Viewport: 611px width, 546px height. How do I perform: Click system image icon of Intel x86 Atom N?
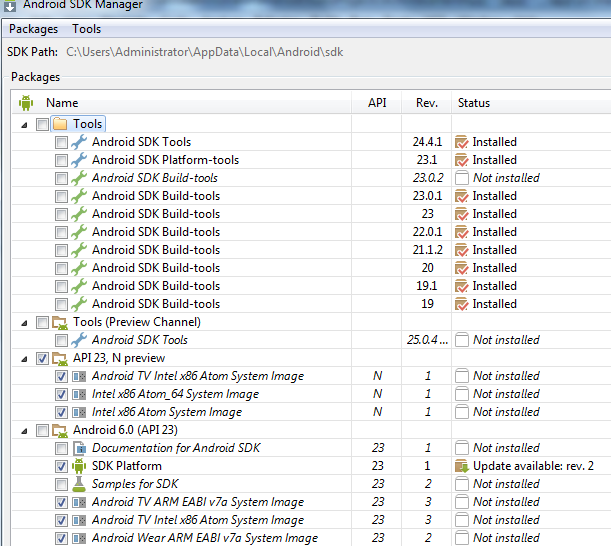click(79, 412)
